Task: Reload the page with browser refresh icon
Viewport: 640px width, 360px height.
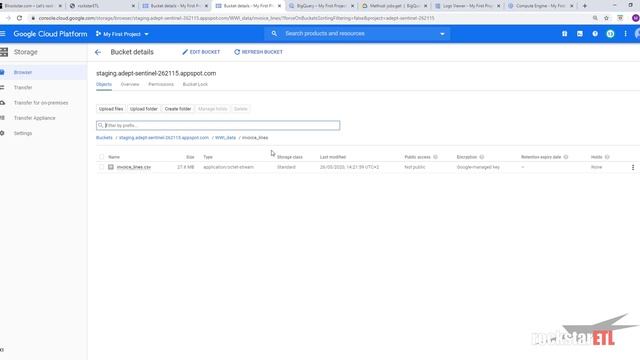Action: pyautogui.click(x=19, y=18)
